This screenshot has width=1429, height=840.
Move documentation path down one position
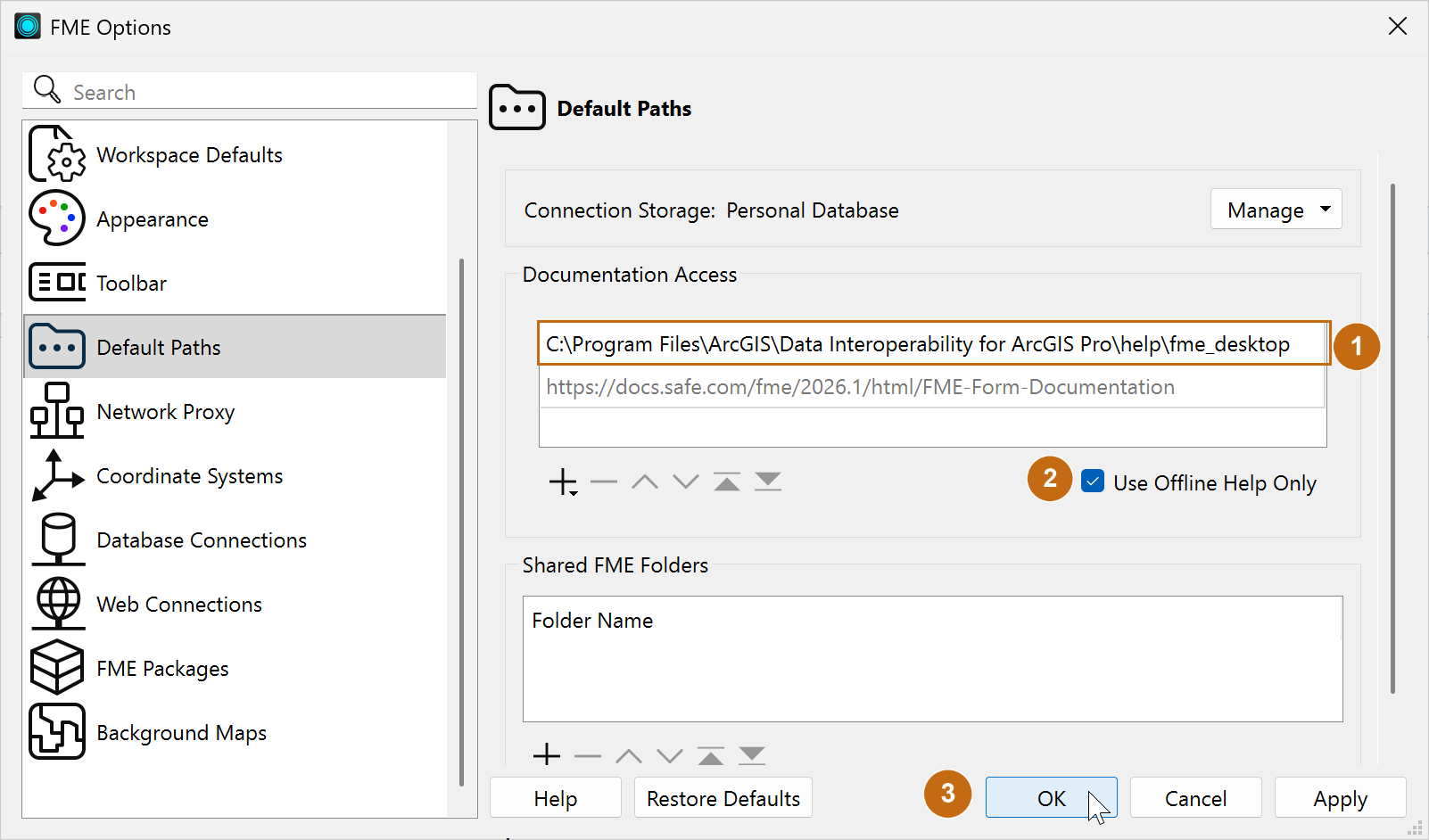click(x=686, y=482)
